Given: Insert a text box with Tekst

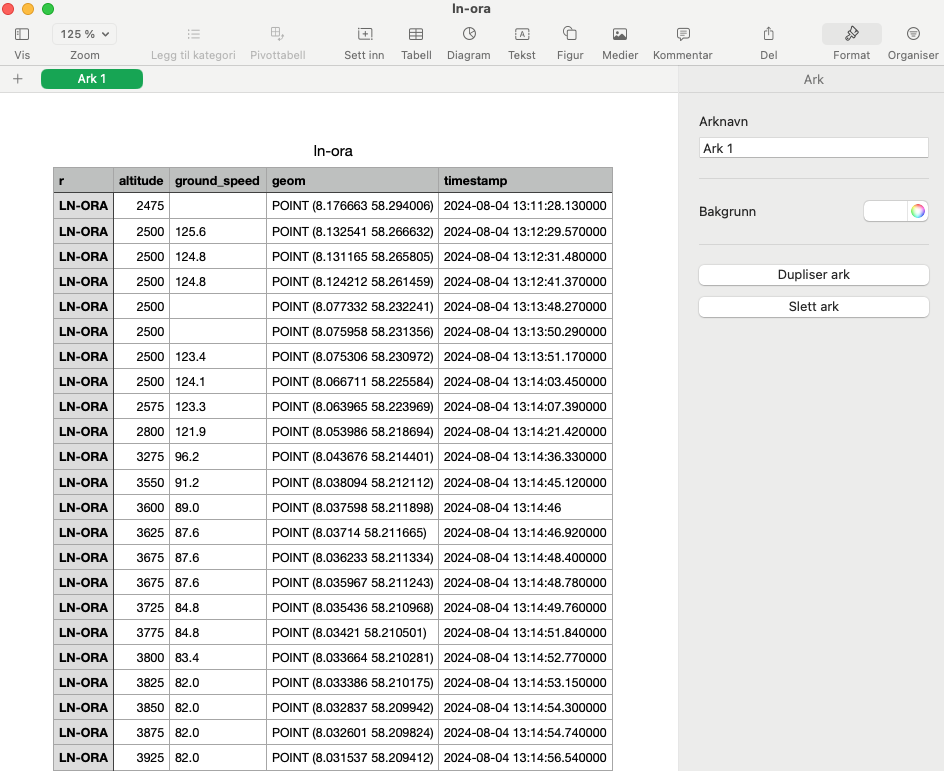Looking at the screenshot, I should coord(521,34).
